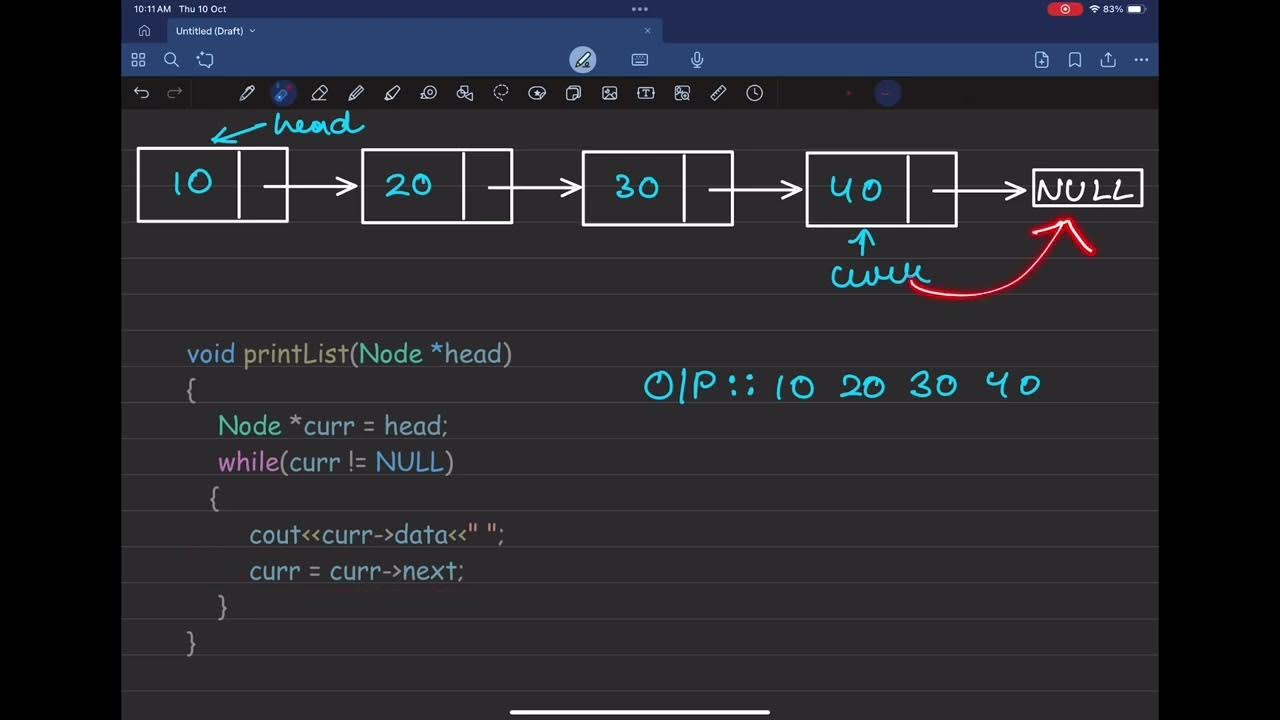Screen dimensions: 1280x720
Task: Undo the last stroke
Action: (142, 93)
